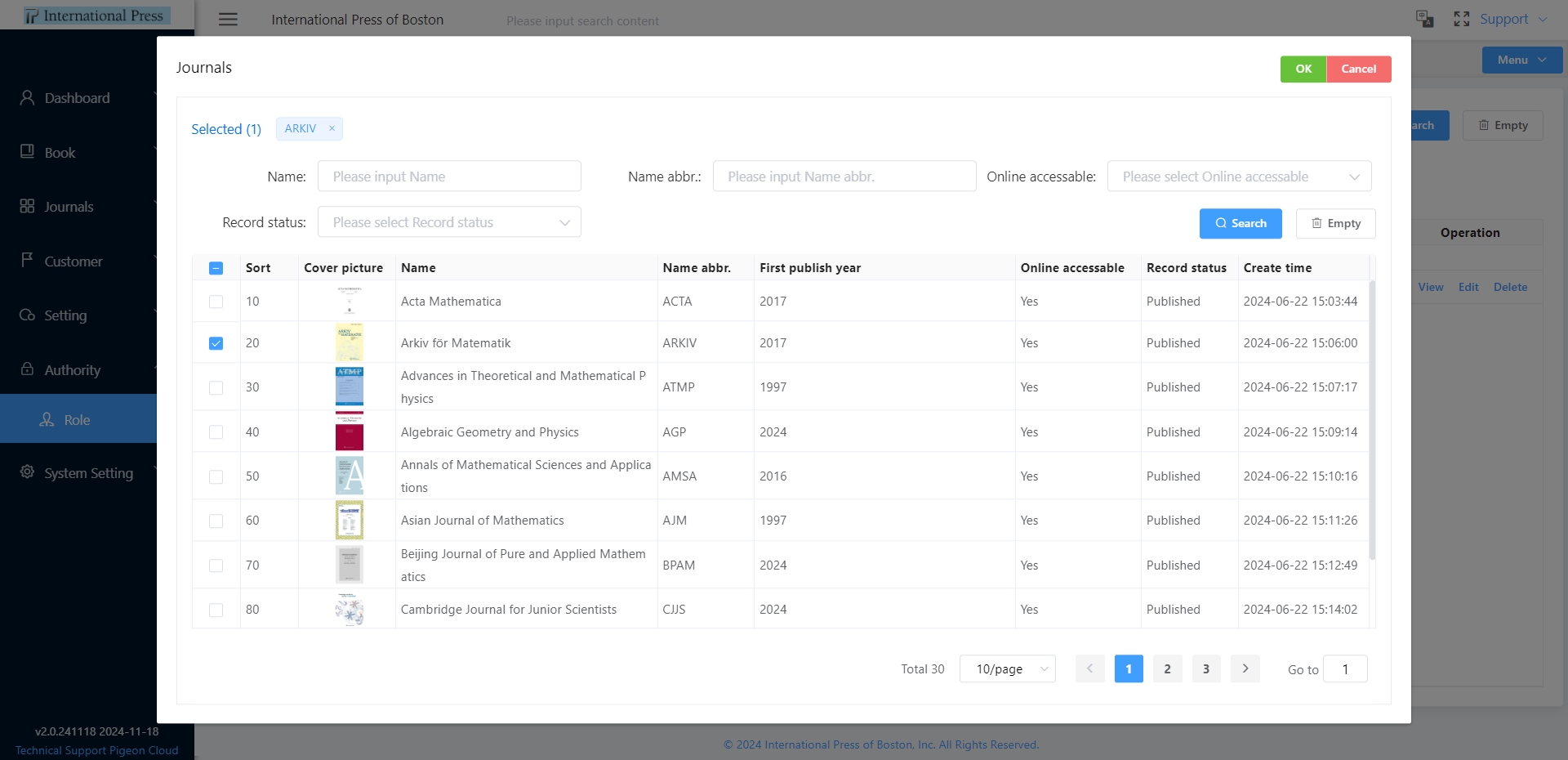This screenshot has height=760, width=1568.
Task: Click the BPAM cover picture thumbnail
Action: coord(350,565)
